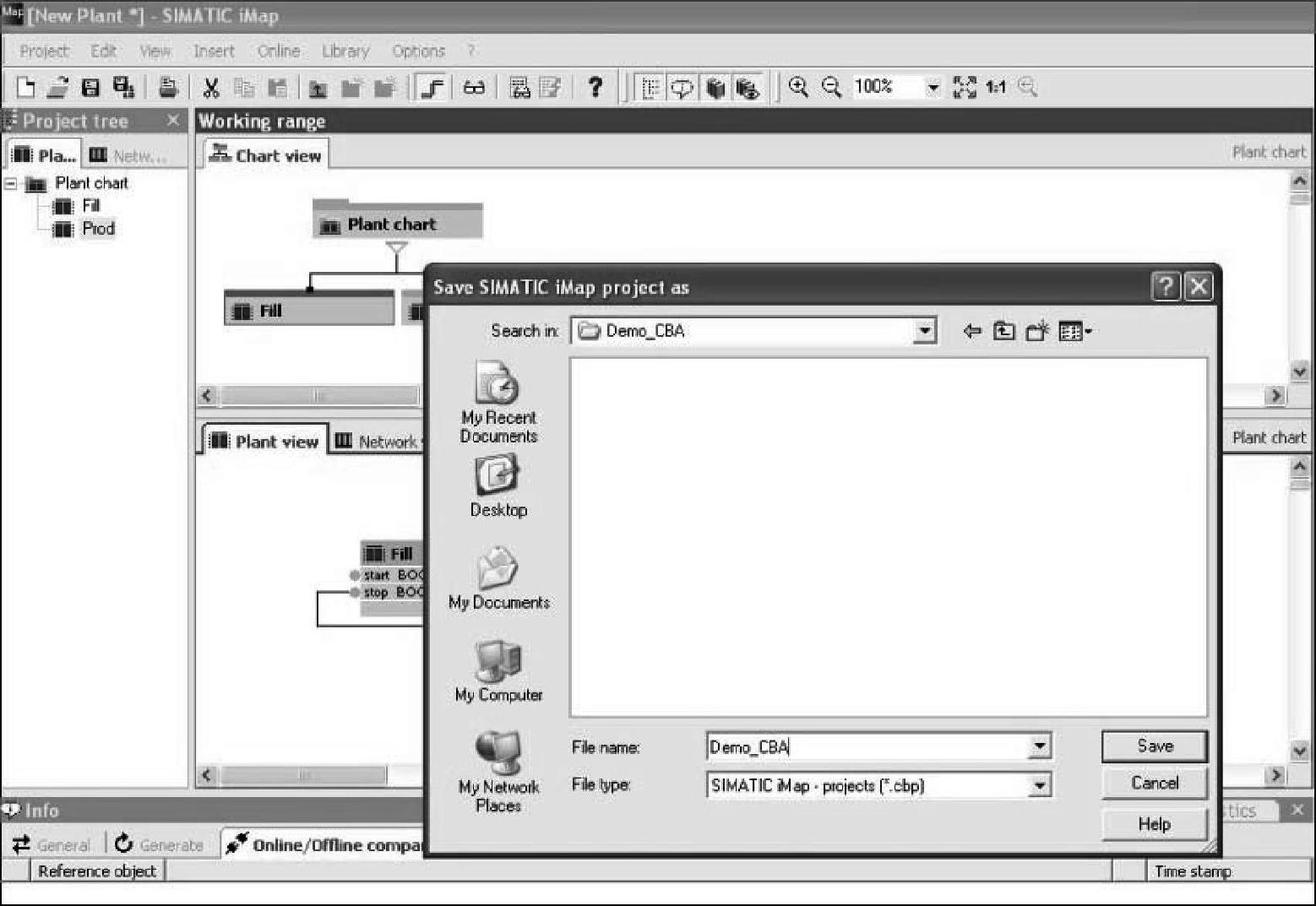This screenshot has width=1316, height=906.
Task: Open the Insert menu
Action: point(214,51)
